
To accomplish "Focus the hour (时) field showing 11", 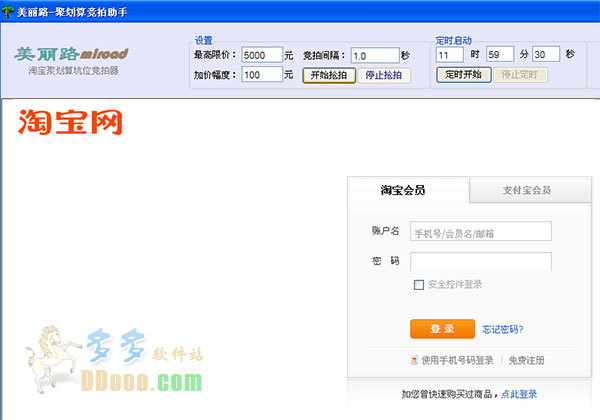I will (x=450, y=55).
